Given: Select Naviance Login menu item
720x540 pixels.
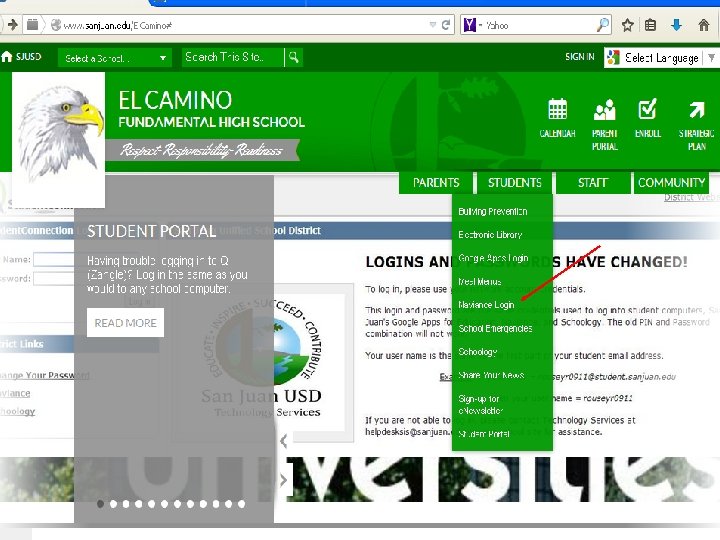Looking at the screenshot, I should coord(486,305).
